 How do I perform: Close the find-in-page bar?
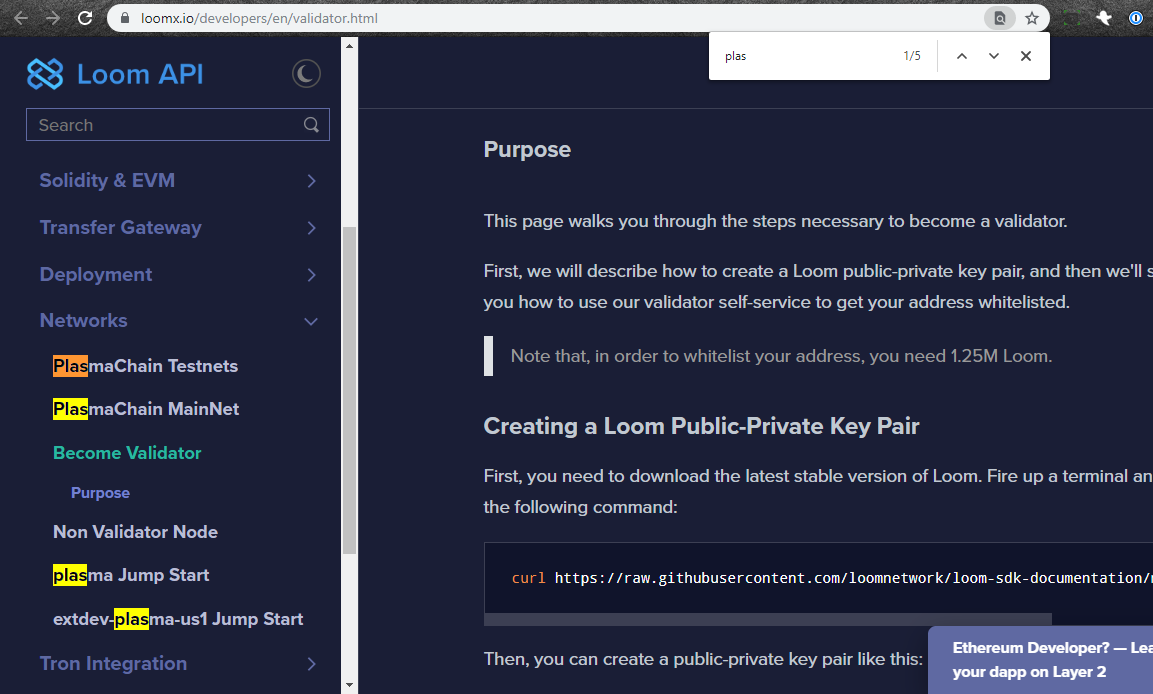(x=1025, y=55)
